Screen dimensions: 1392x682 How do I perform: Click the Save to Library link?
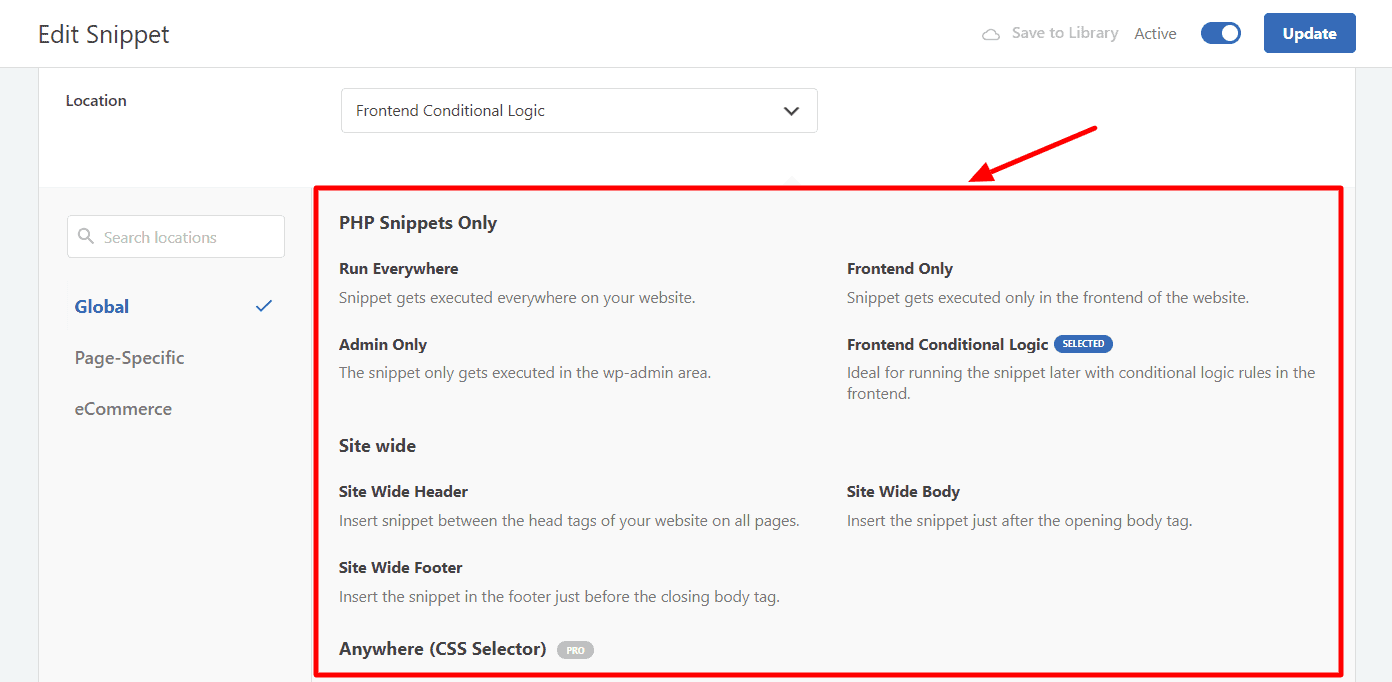click(1064, 33)
